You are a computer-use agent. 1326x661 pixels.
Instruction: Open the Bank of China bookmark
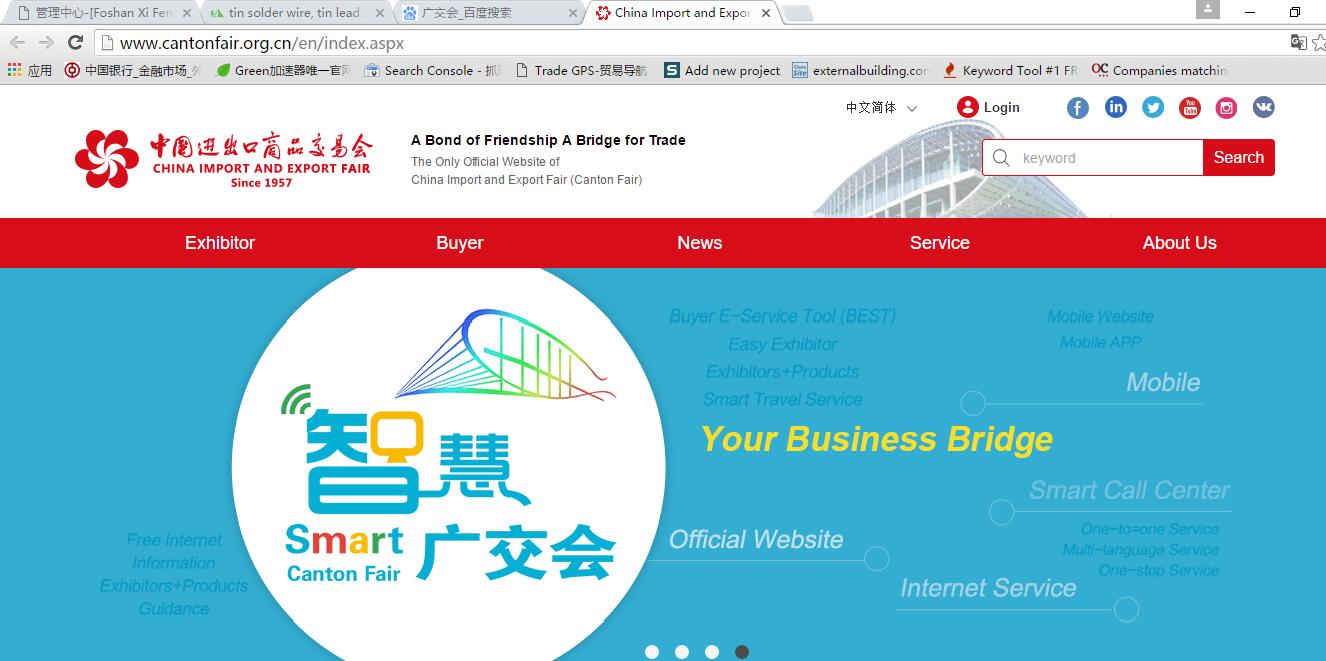134,70
